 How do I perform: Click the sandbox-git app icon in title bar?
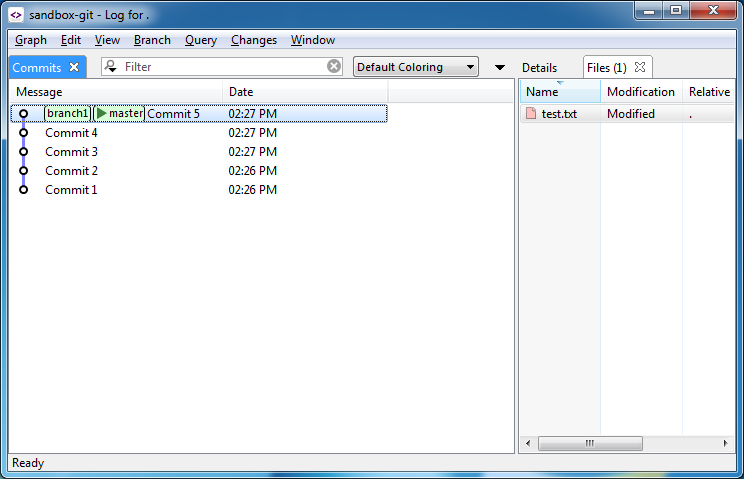point(16,15)
